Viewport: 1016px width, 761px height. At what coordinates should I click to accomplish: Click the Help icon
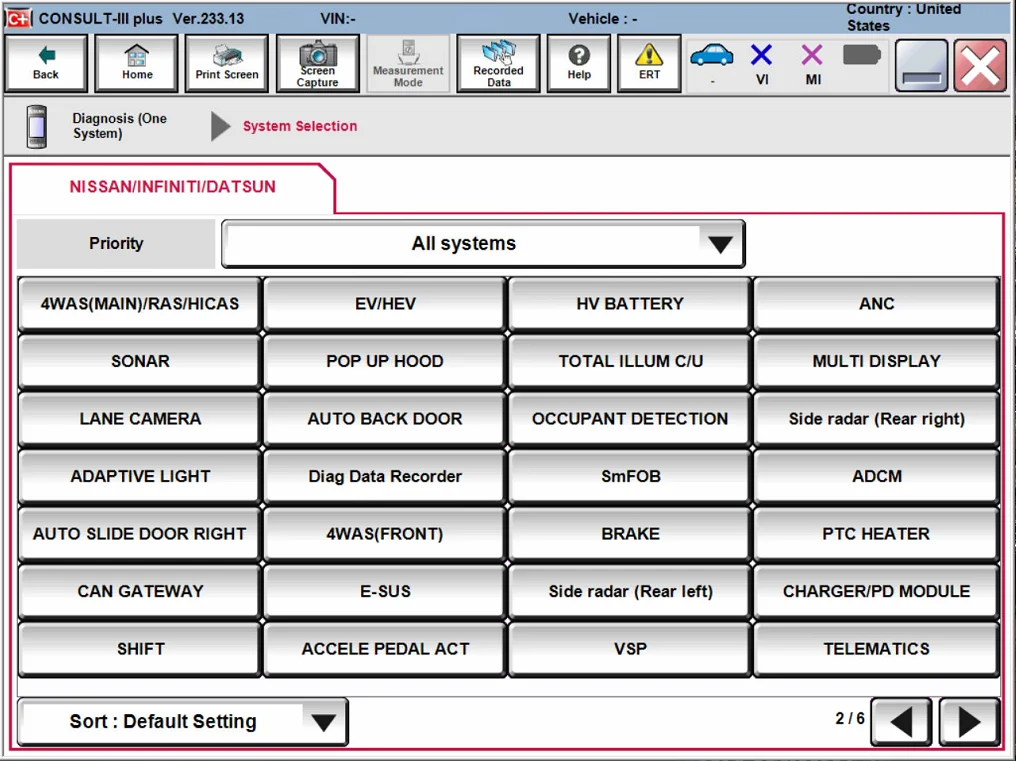(579, 62)
